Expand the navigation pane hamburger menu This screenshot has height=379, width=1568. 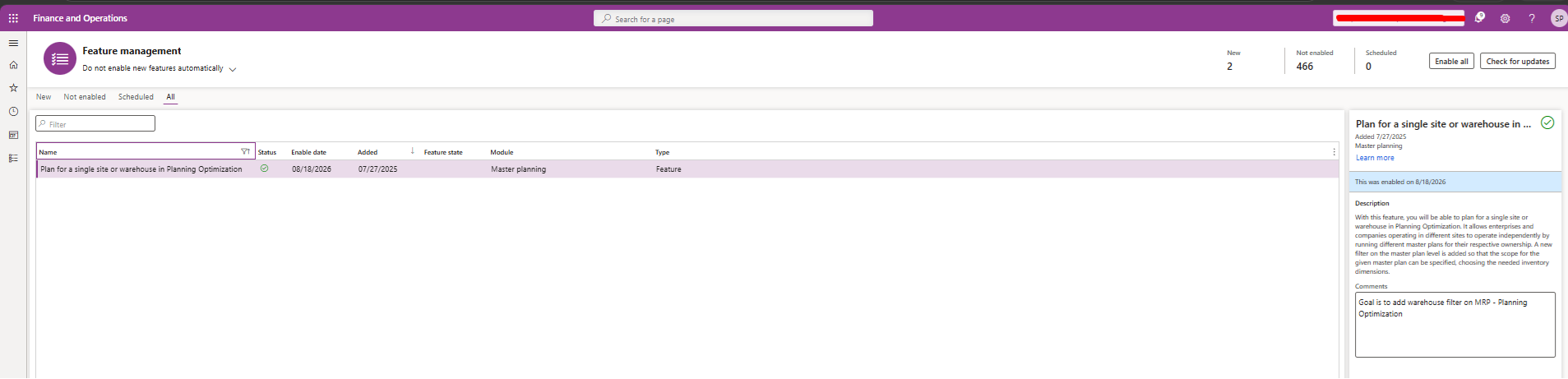(x=13, y=43)
